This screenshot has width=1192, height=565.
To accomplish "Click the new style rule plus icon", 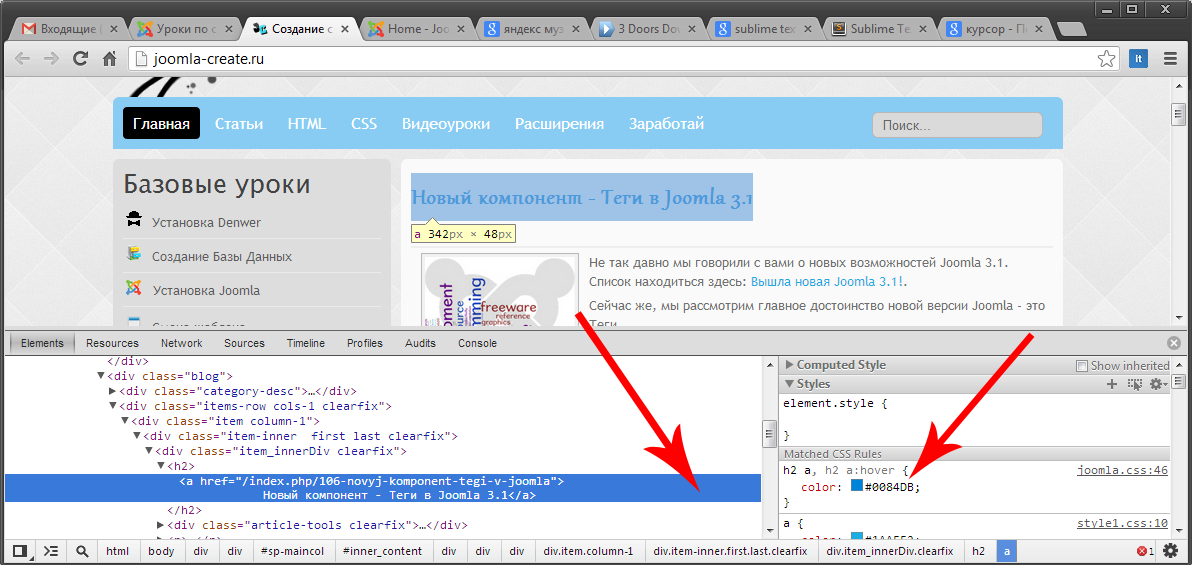I will click(x=1111, y=384).
